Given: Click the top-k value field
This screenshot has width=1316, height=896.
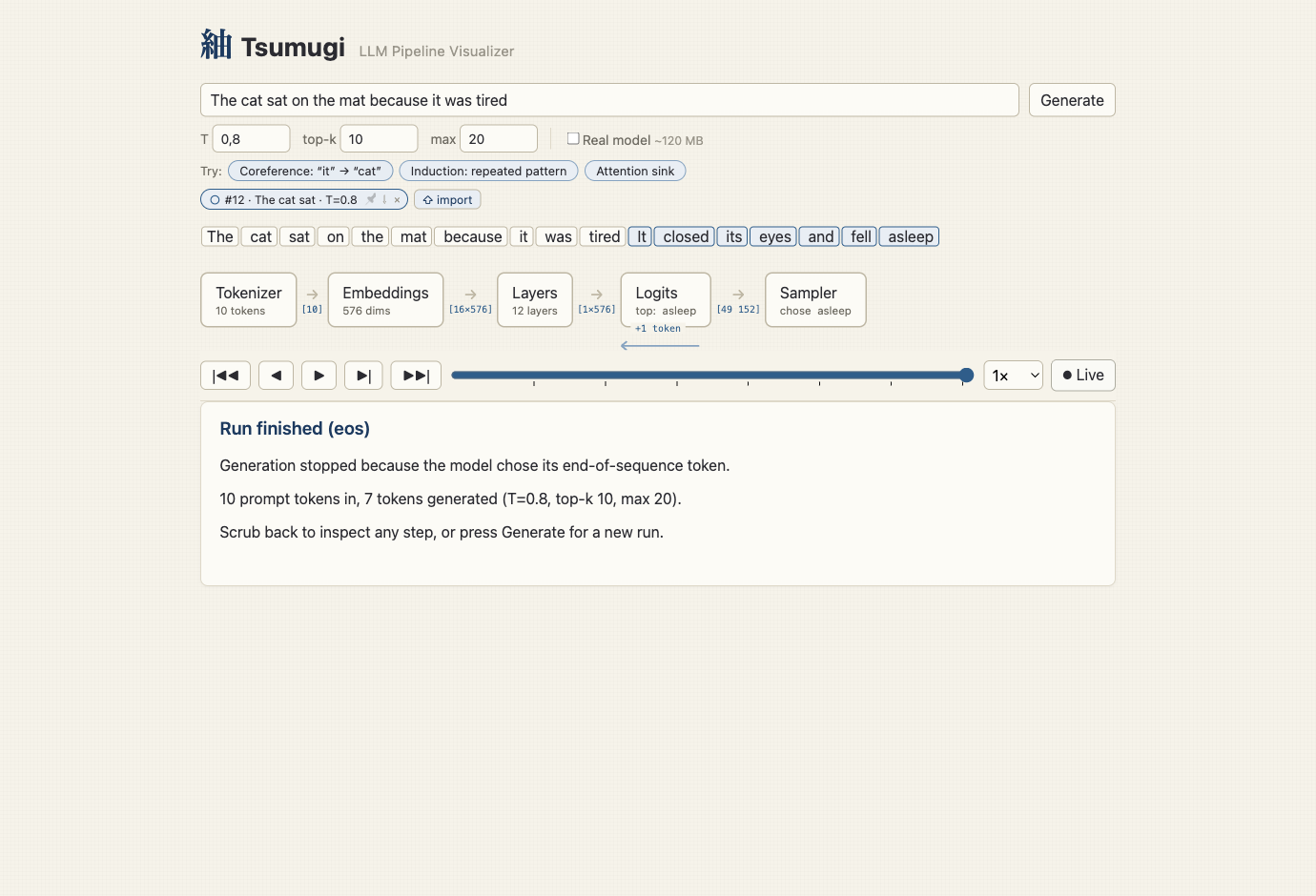Looking at the screenshot, I should coord(379,139).
